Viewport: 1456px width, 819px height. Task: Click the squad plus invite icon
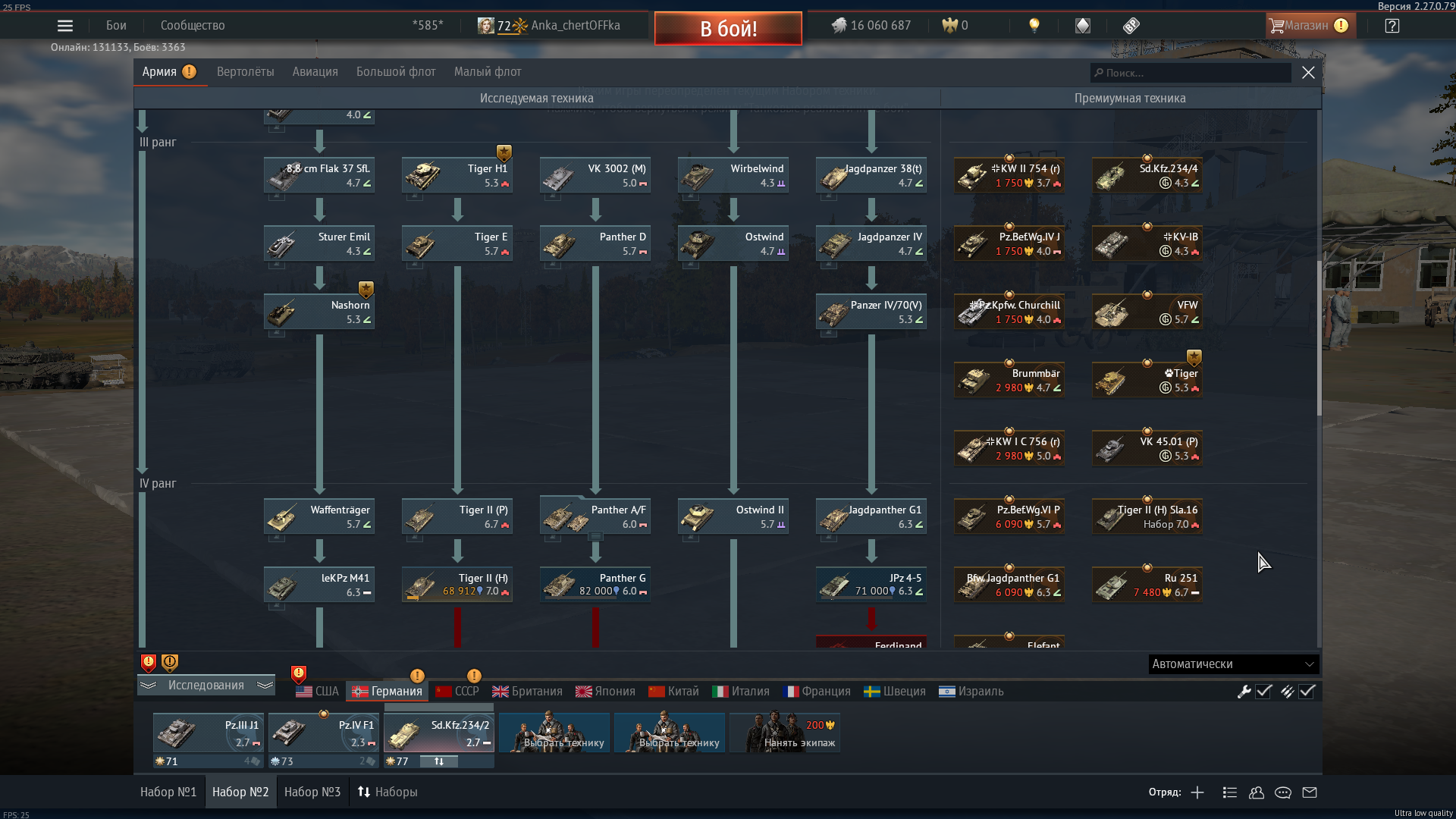click(x=1197, y=792)
